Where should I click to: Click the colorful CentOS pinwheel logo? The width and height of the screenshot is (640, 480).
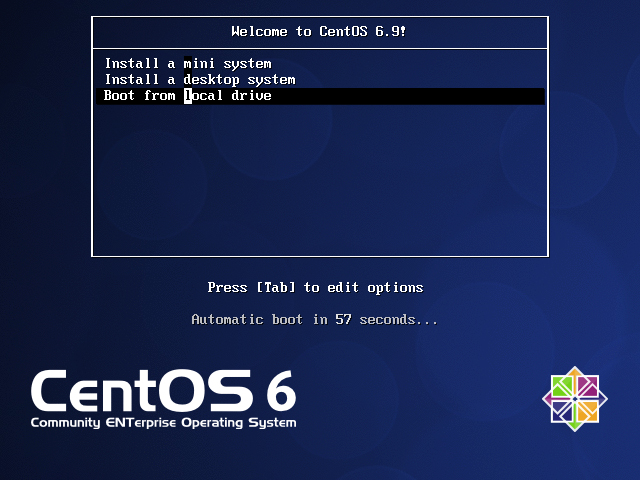[x=575, y=399]
